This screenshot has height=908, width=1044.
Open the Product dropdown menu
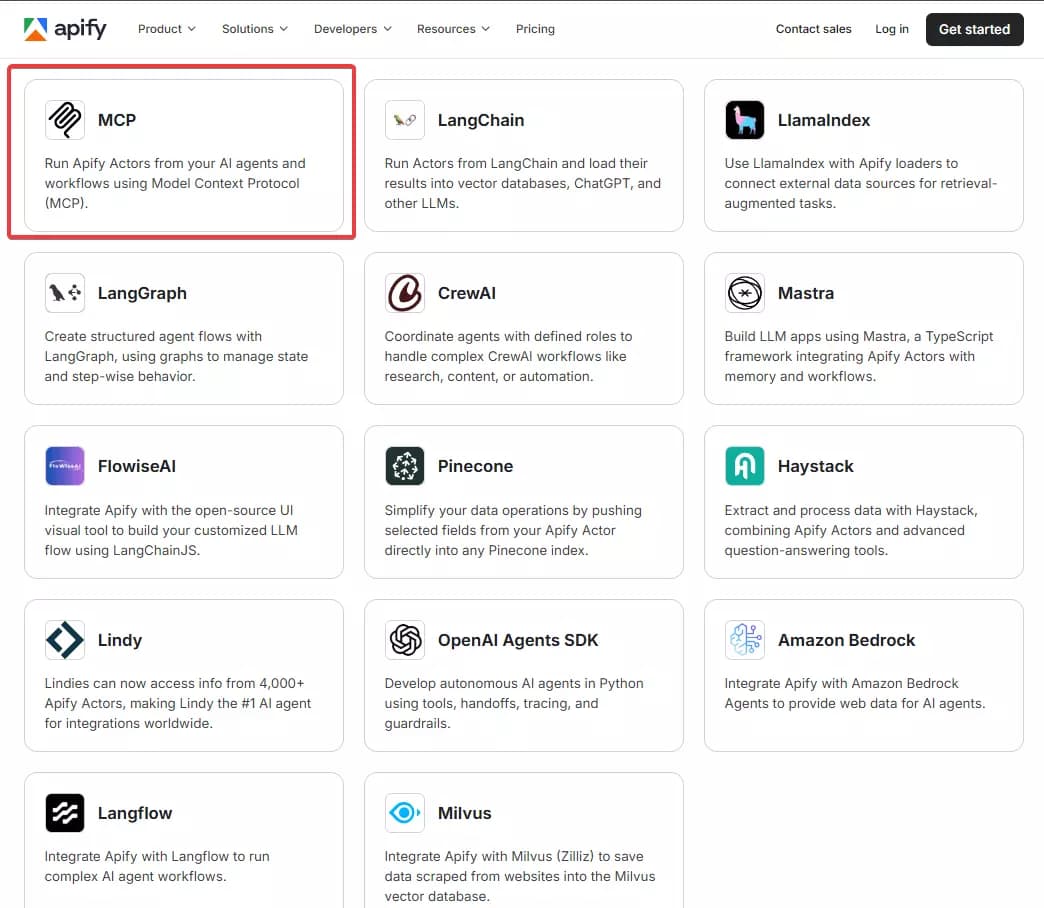pyautogui.click(x=166, y=29)
